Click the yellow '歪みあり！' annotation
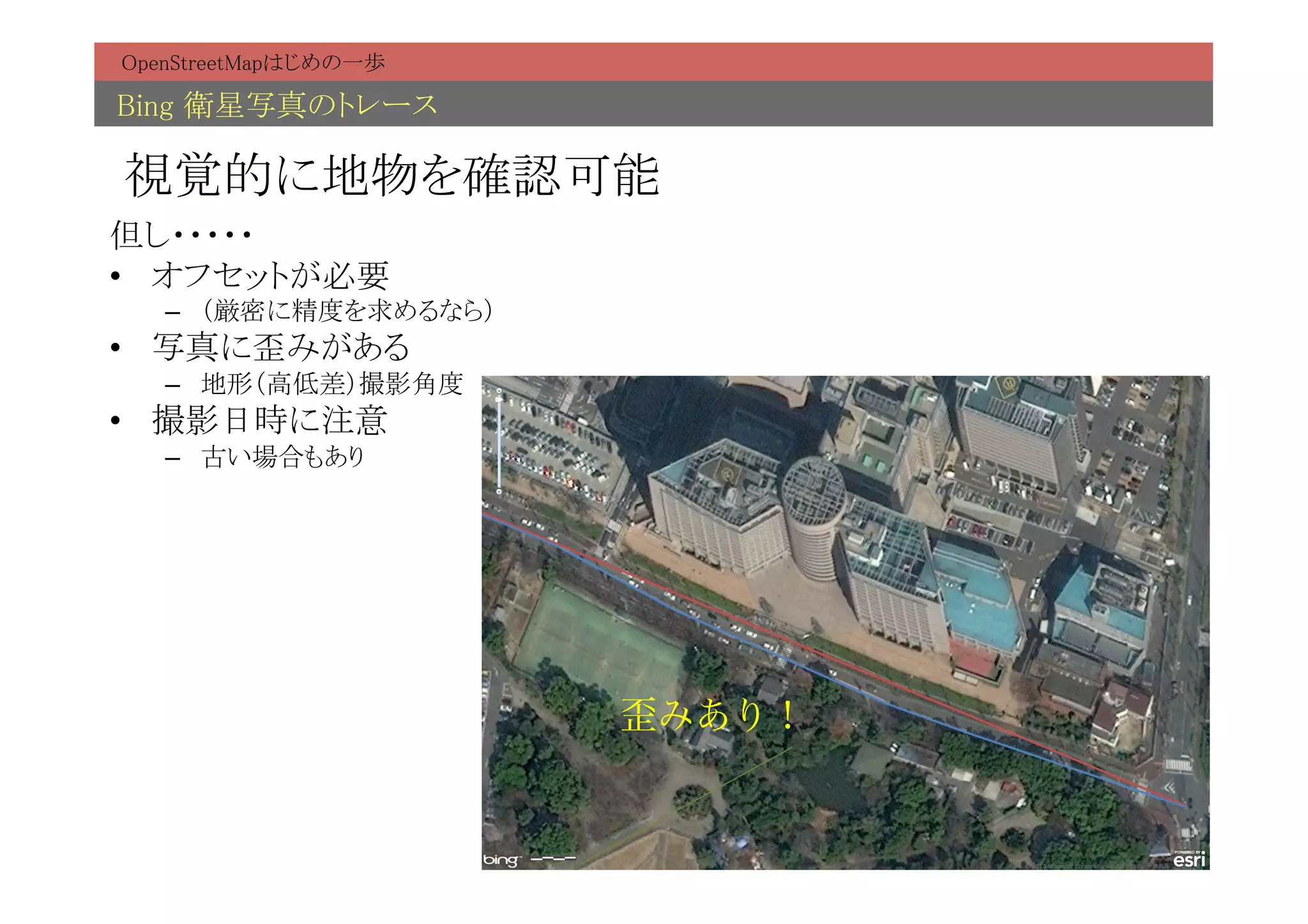The width and height of the screenshot is (1308, 924). (708, 715)
